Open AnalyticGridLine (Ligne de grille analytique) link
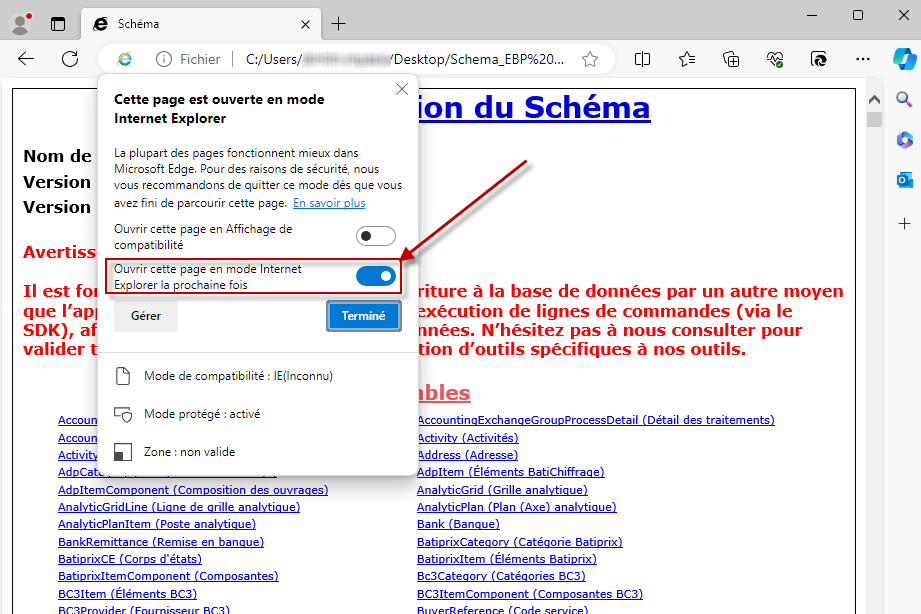Image resolution: width=921 pixels, height=614 pixels. [179, 507]
